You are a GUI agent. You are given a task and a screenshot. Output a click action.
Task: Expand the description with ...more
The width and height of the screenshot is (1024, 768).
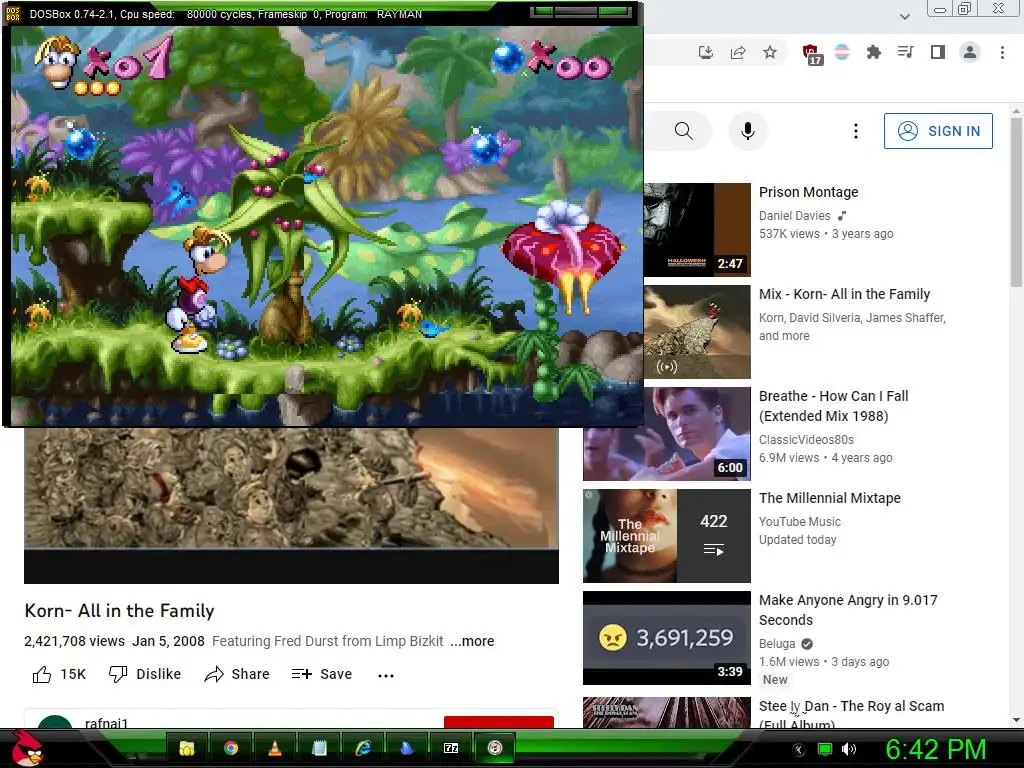pyautogui.click(x=472, y=641)
